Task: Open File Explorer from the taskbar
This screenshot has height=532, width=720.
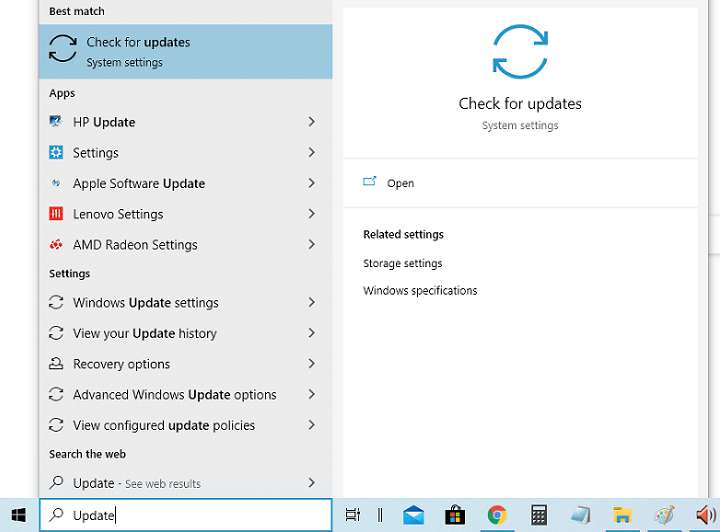Action: tap(622, 515)
